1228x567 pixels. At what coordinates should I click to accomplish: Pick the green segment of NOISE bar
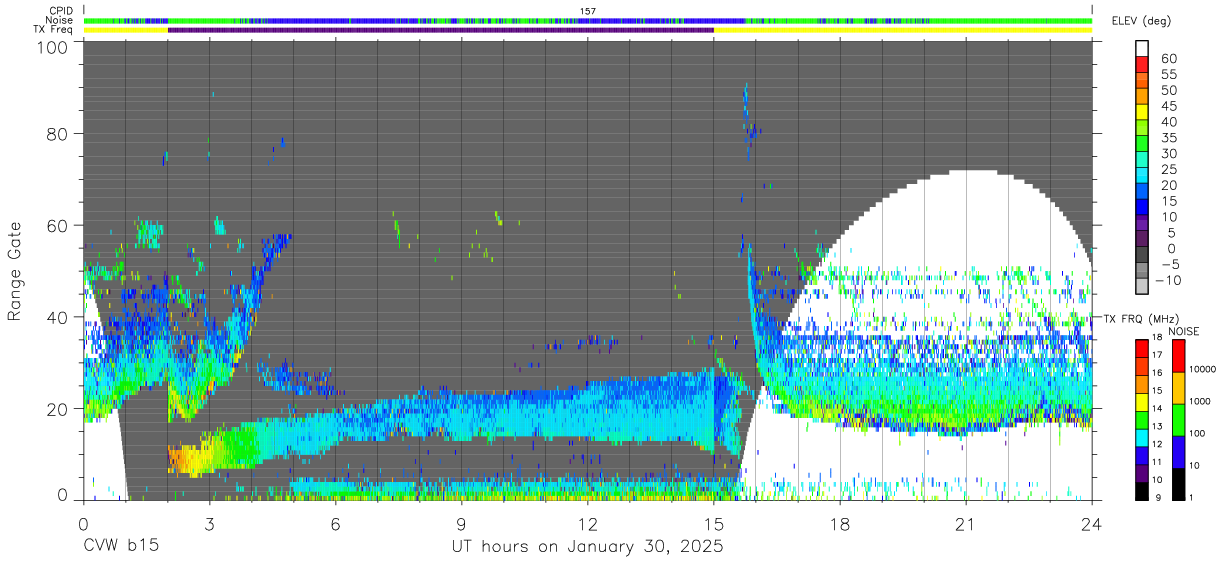tap(1178, 418)
